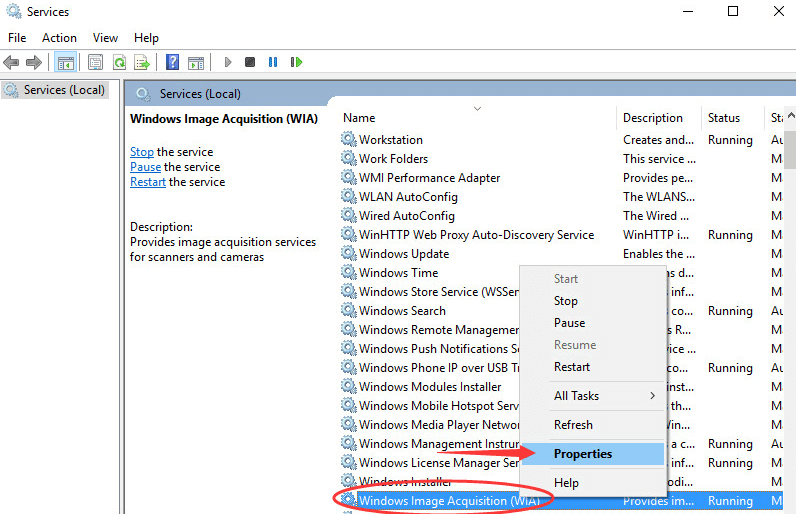Expand the All Tasks submenu
796x514 pixels.
pyautogui.click(x=593, y=396)
